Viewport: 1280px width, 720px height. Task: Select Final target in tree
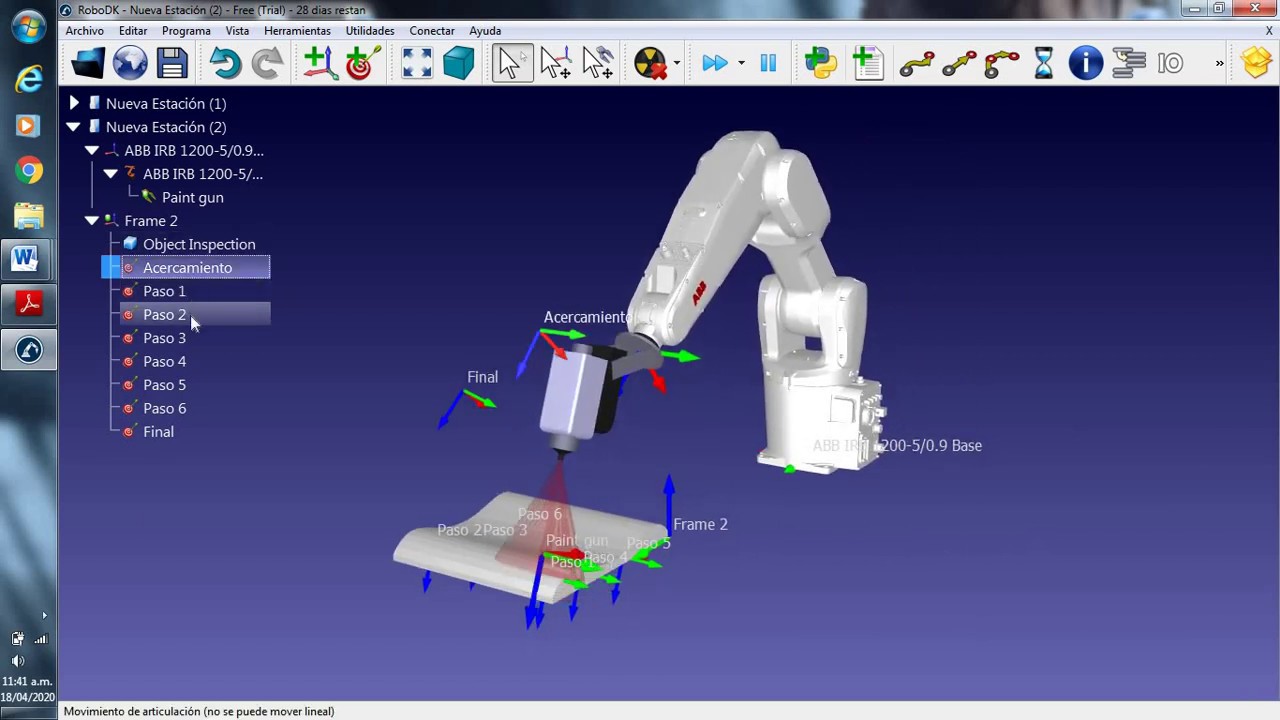158,432
